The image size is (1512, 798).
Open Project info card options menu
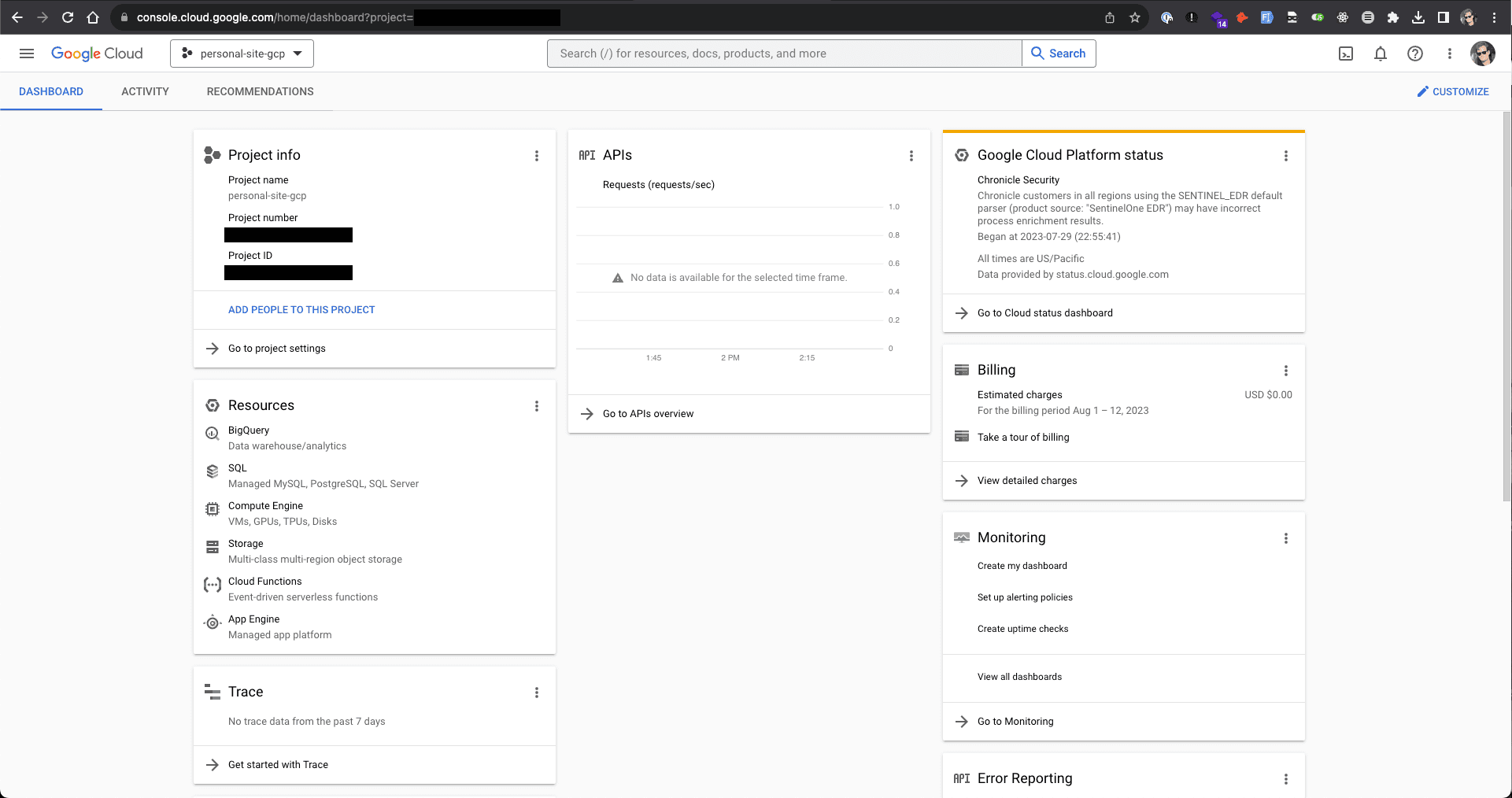tap(537, 156)
